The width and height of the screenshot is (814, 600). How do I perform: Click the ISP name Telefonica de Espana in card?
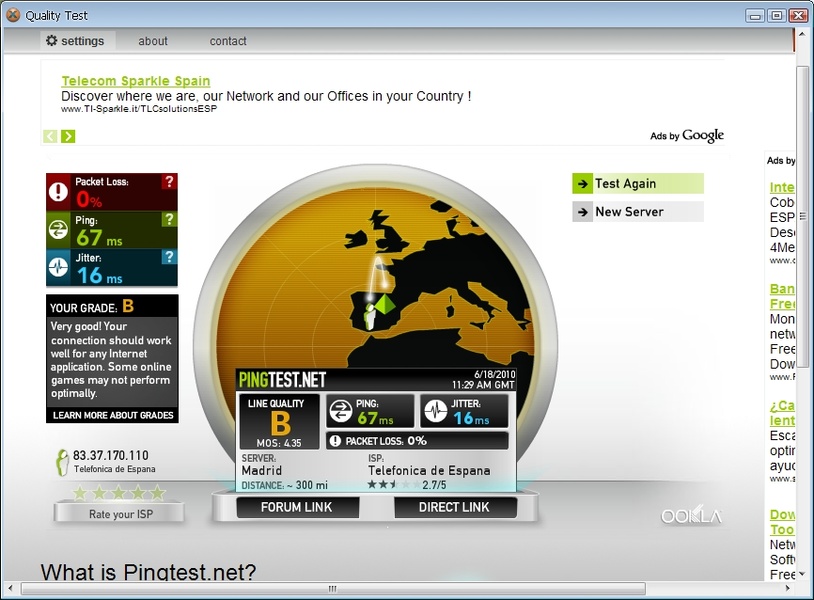429,470
